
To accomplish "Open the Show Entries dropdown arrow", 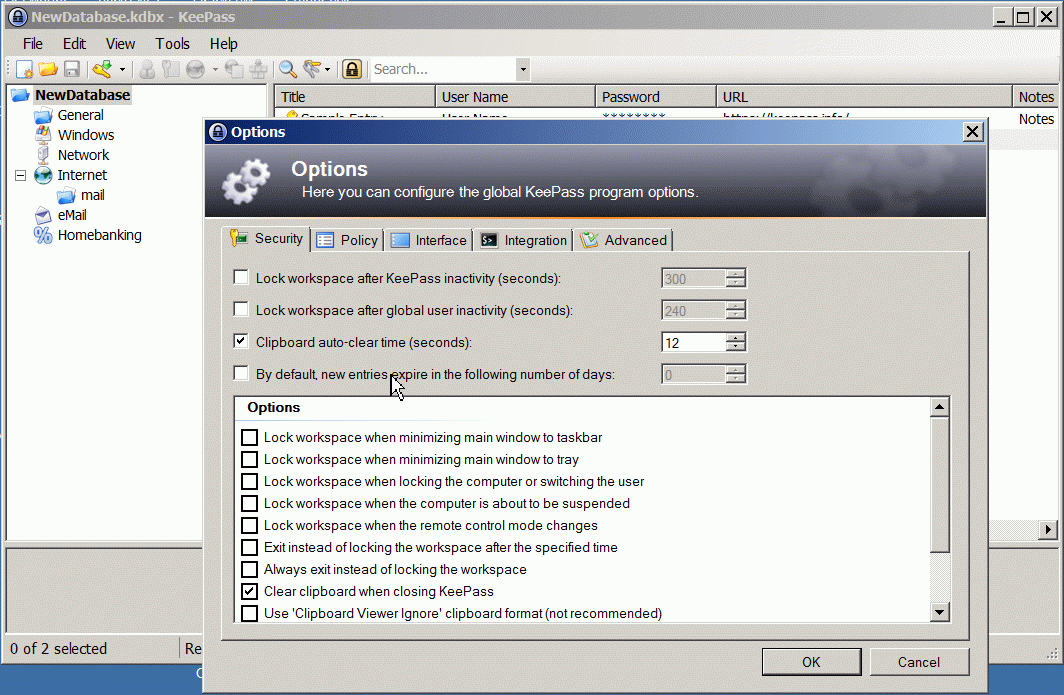I will tap(328, 69).
